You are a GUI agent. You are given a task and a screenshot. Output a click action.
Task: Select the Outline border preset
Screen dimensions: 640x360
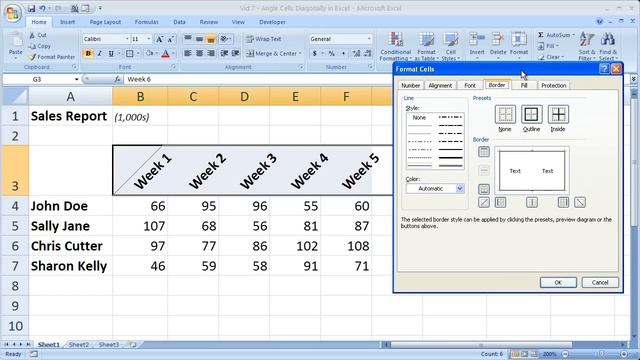point(531,114)
